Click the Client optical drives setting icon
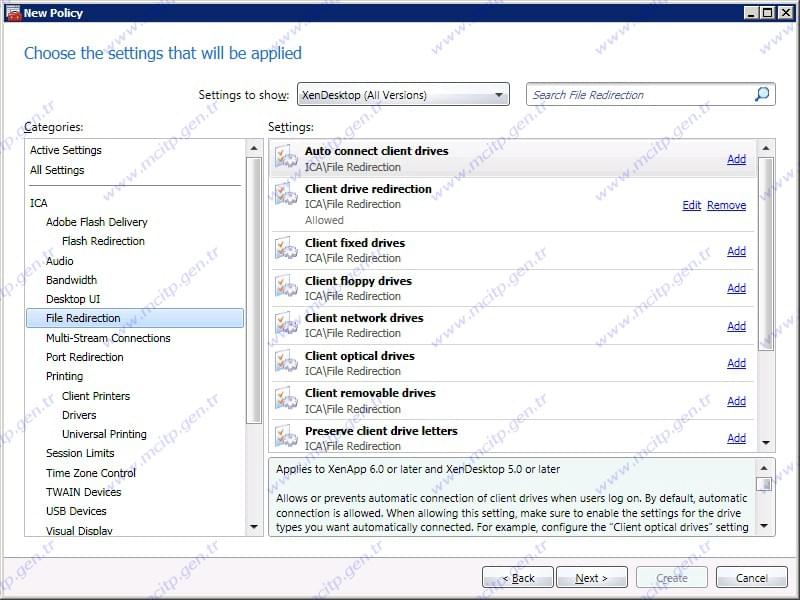Viewport: 800px width, 600px height. point(286,362)
